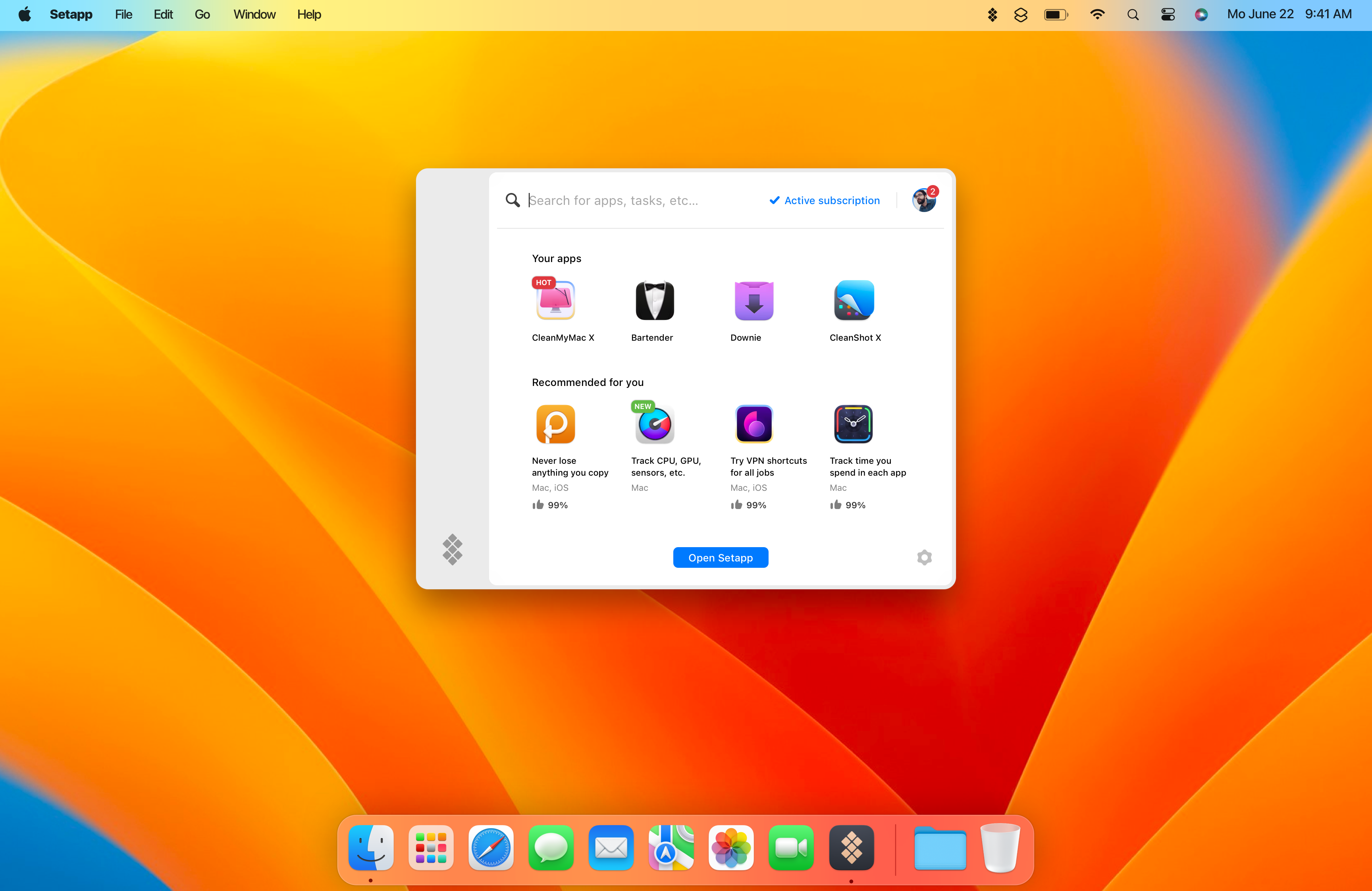
Task: Click the Setapp icon in the menu bar
Action: pos(992,14)
